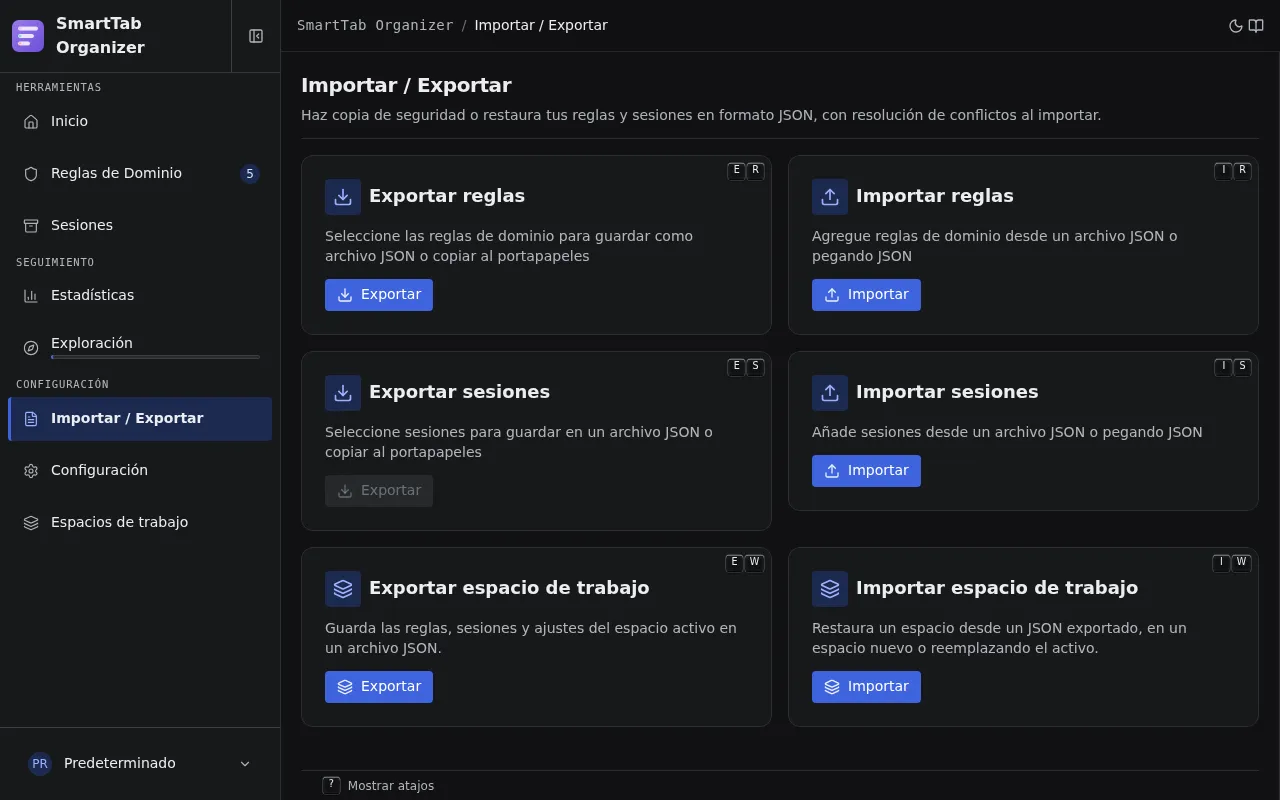
Task: Click Exportar button for rules
Action: tap(379, 295)
